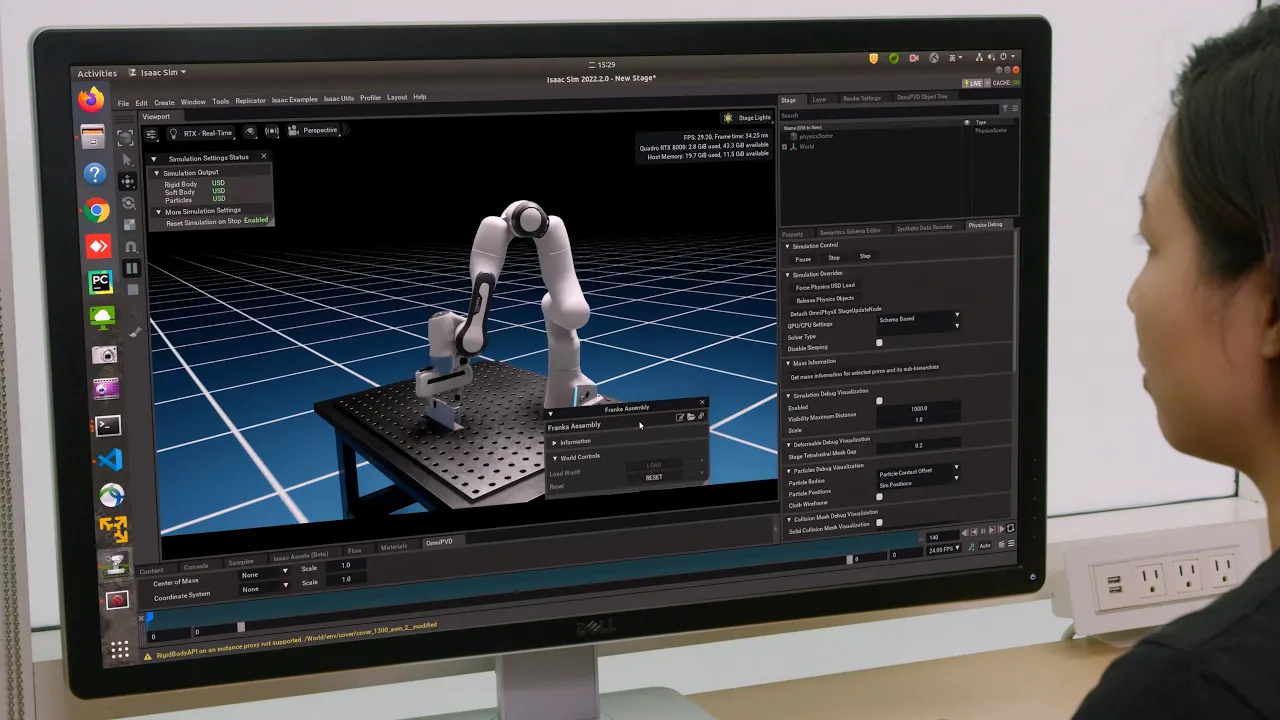
Task: Open the Create menu
Action: coord(164,102)
